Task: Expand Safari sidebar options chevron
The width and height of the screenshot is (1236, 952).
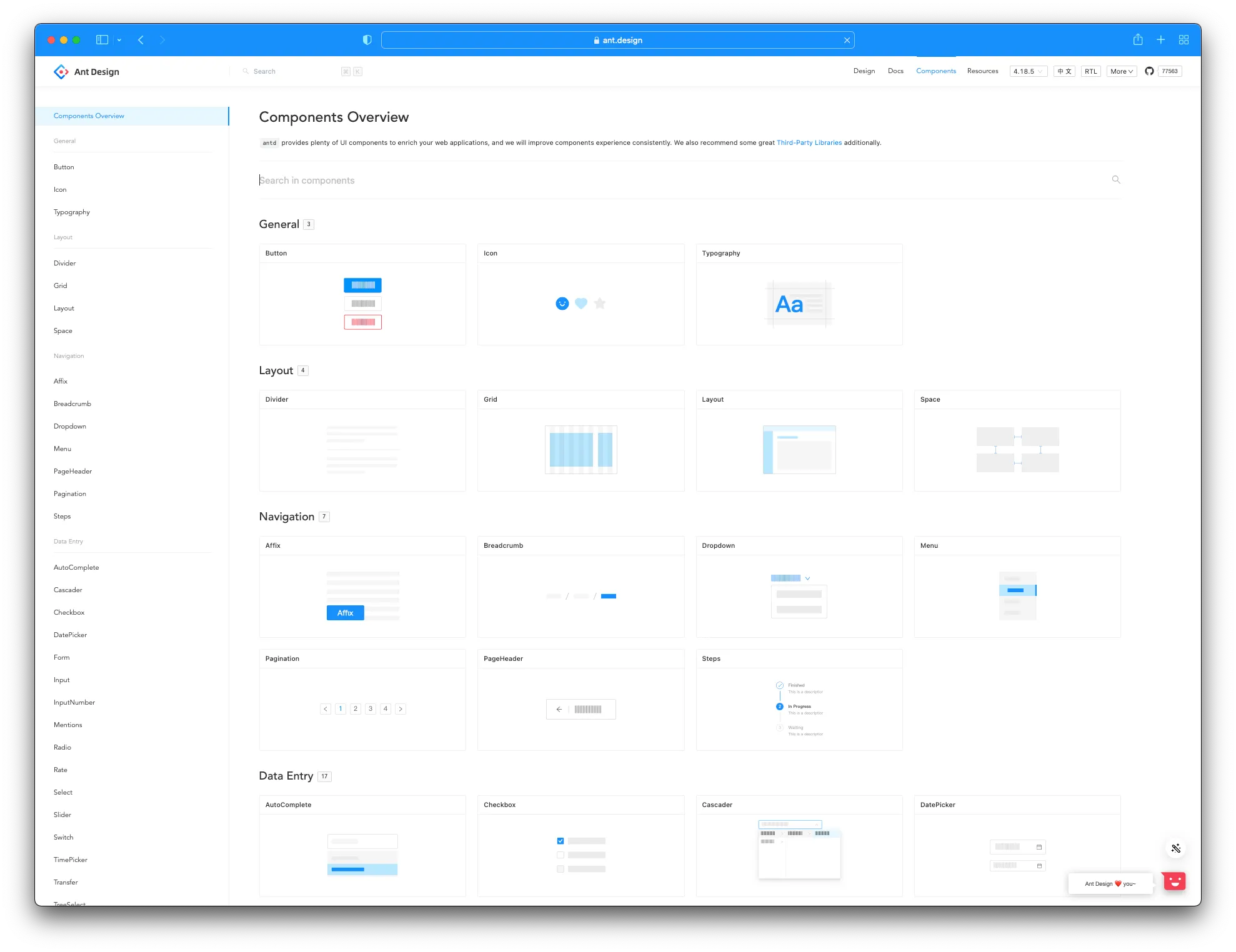Action: [119, 40]
